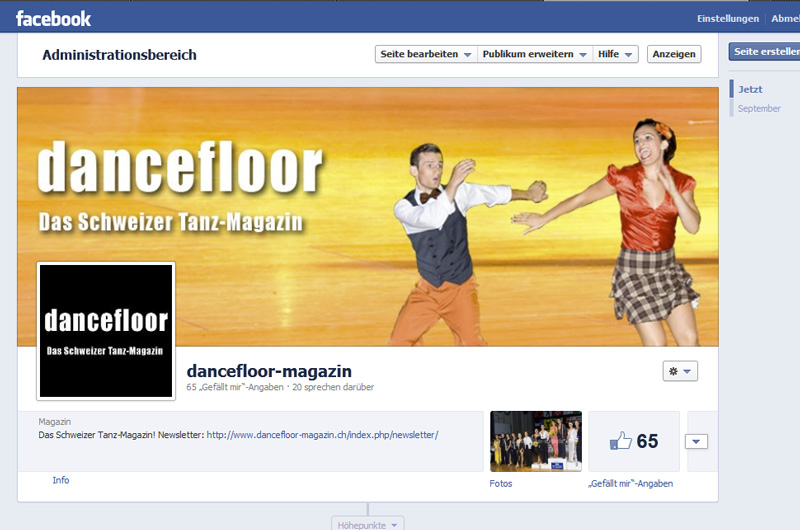The image size is (800, 530).
Task: Expand more page apps arrow
Action: coord(696,441)
